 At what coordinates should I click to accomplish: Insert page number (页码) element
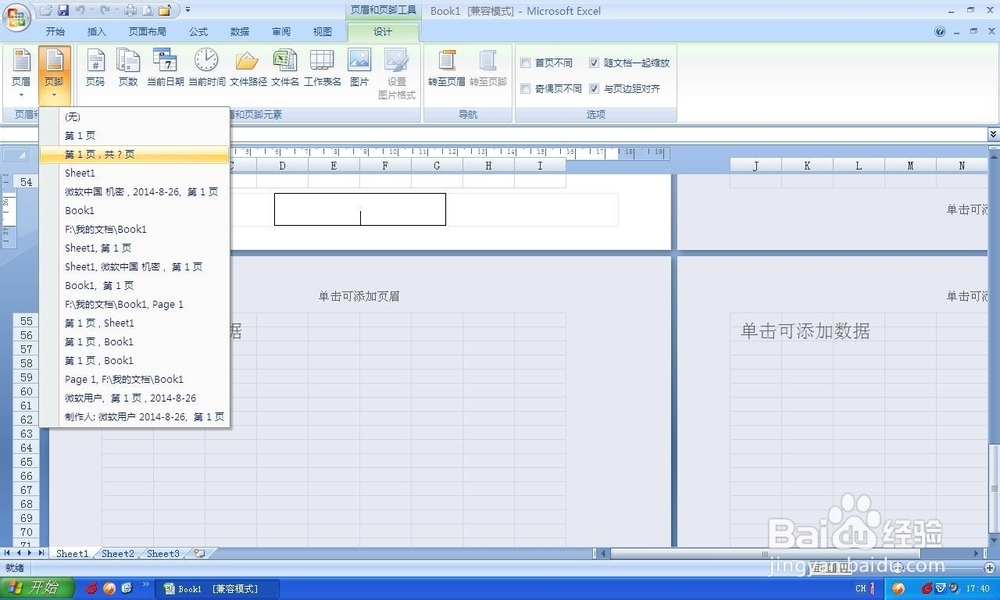tap(95, 68)
